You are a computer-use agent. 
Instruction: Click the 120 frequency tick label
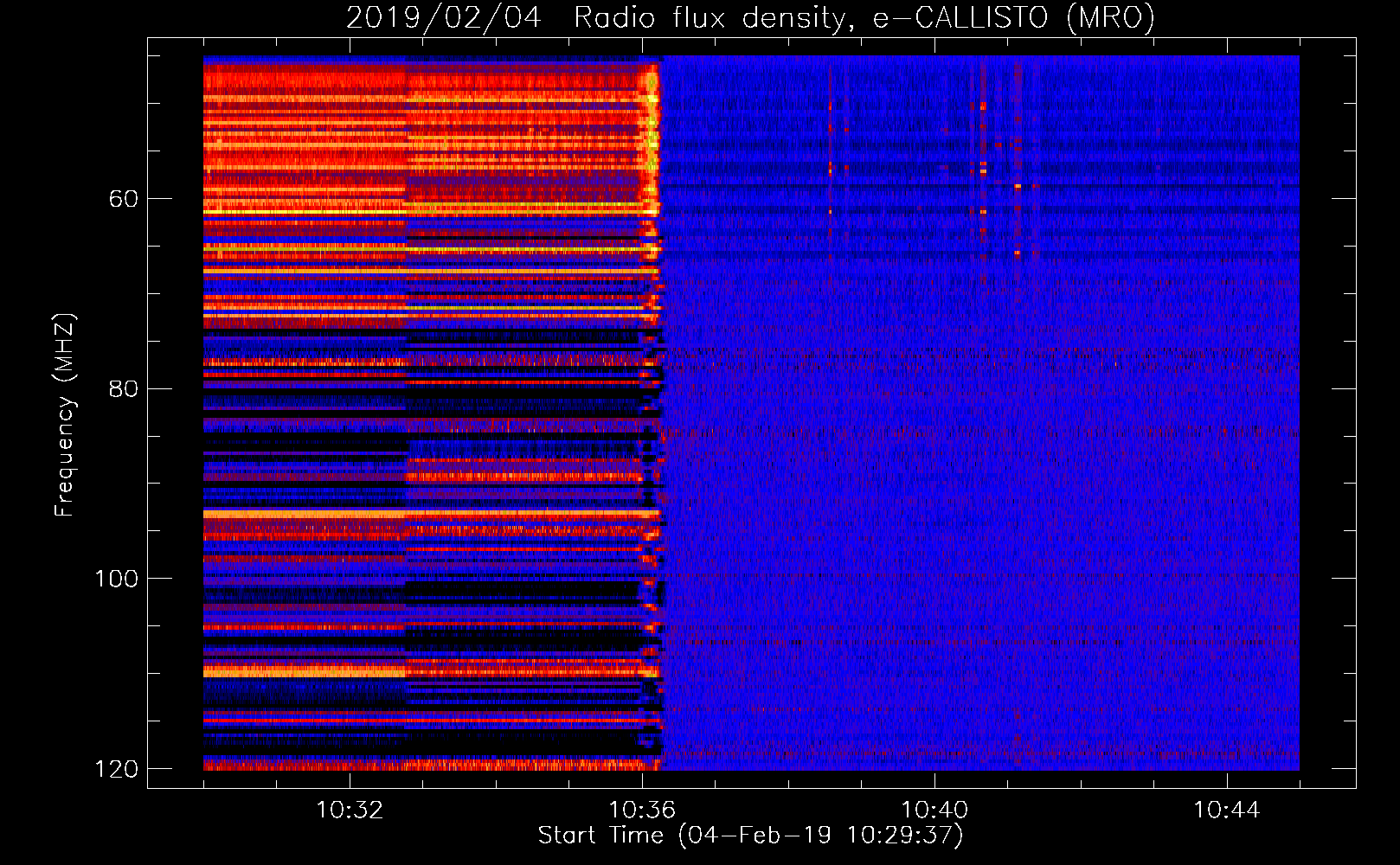tap(117, 769)
